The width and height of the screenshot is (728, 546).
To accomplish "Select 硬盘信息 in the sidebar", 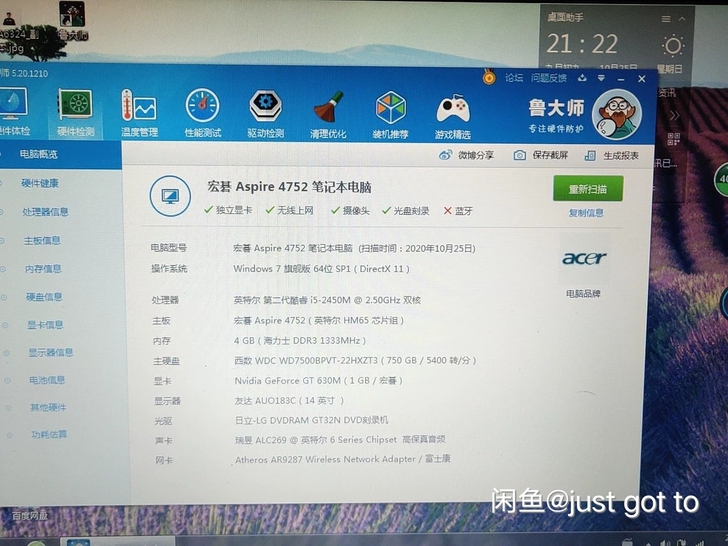I will coord(44,297).
